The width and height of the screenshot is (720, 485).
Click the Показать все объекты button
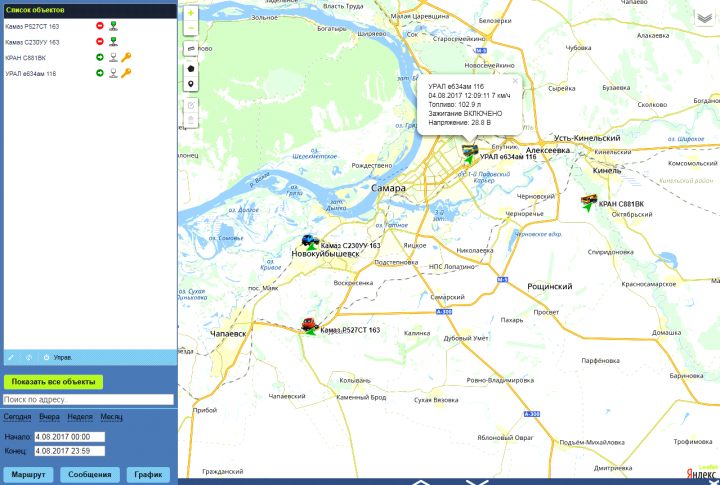coord(53,382)
